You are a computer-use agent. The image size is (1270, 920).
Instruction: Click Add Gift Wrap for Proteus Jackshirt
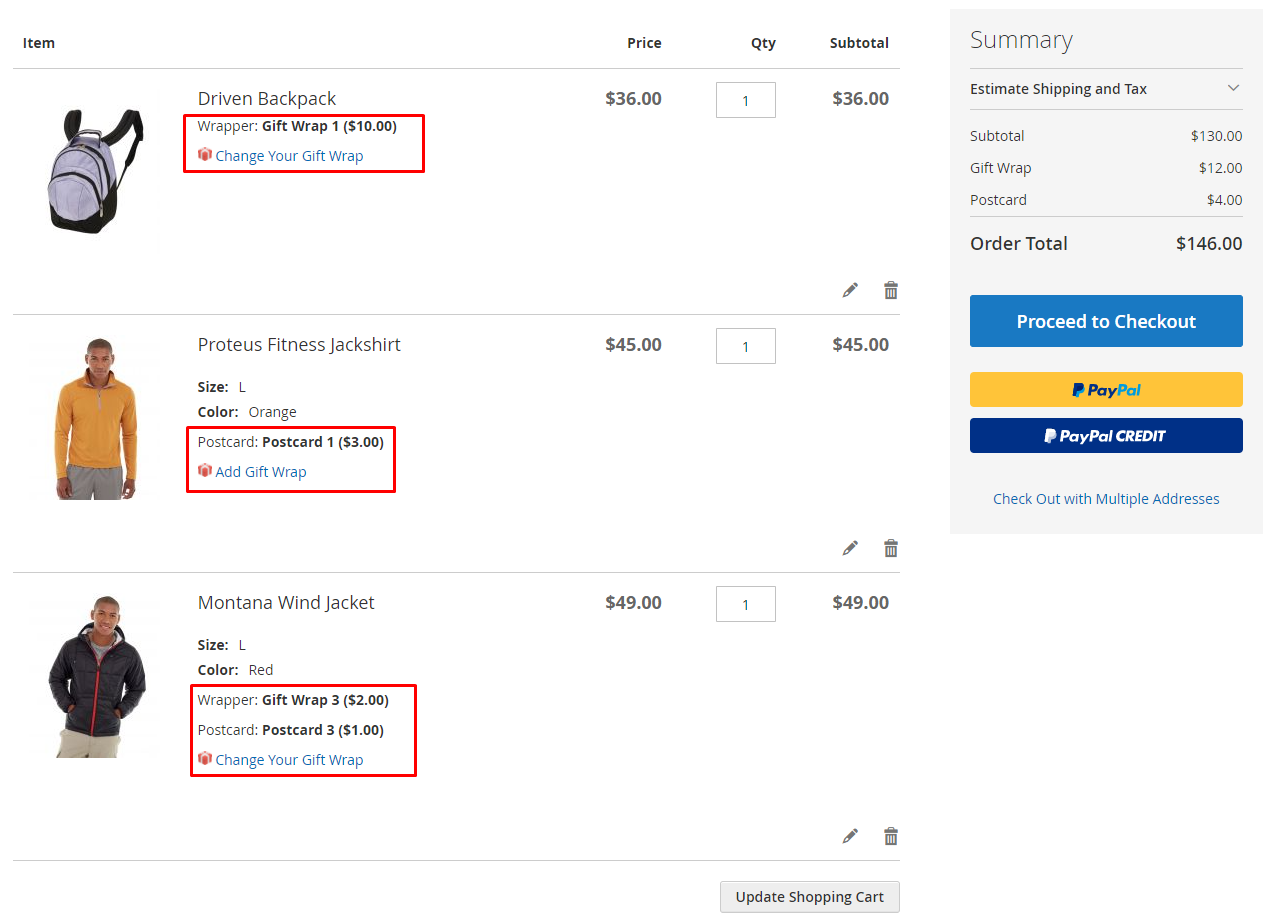(261, 472)
